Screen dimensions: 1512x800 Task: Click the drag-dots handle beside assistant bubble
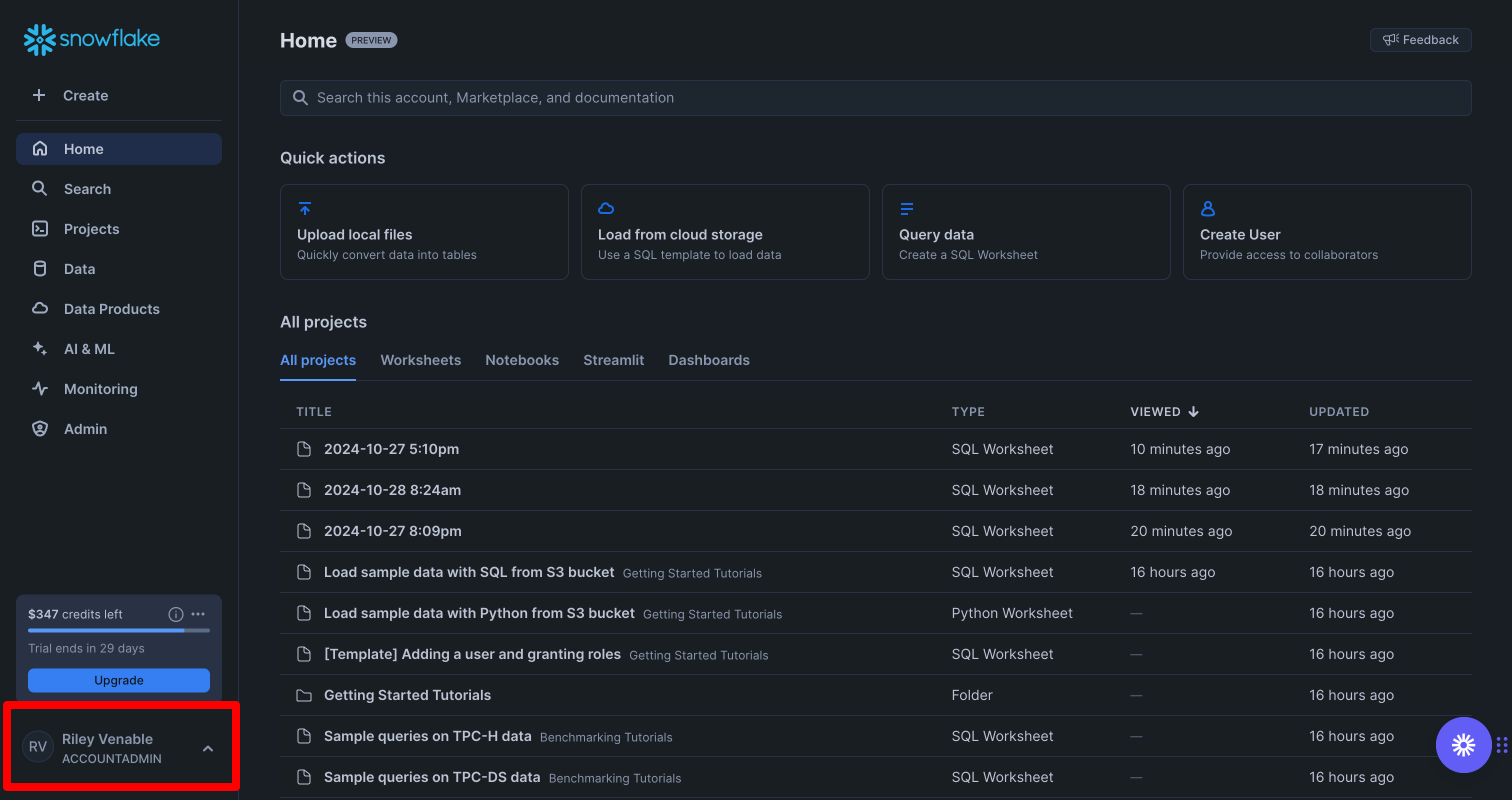pyautogui.click(x=1502, y=745)
